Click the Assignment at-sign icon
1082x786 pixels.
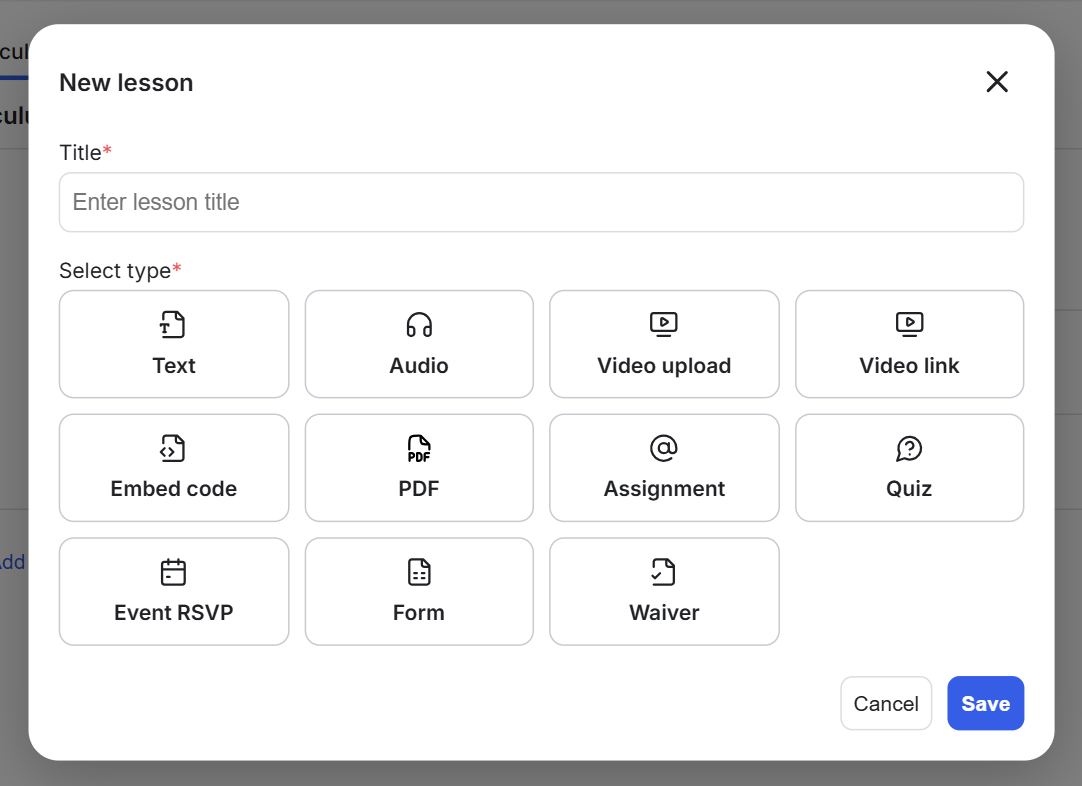coord(664,448)
